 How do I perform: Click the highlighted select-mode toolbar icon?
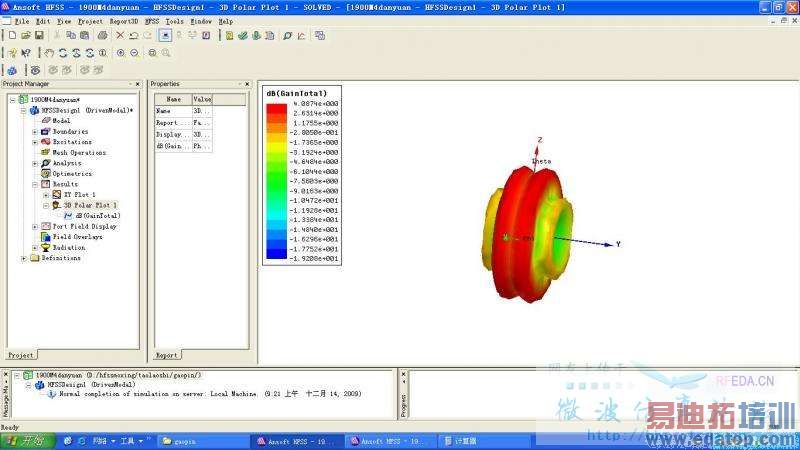pyautogui.click(x=165, y=35)
